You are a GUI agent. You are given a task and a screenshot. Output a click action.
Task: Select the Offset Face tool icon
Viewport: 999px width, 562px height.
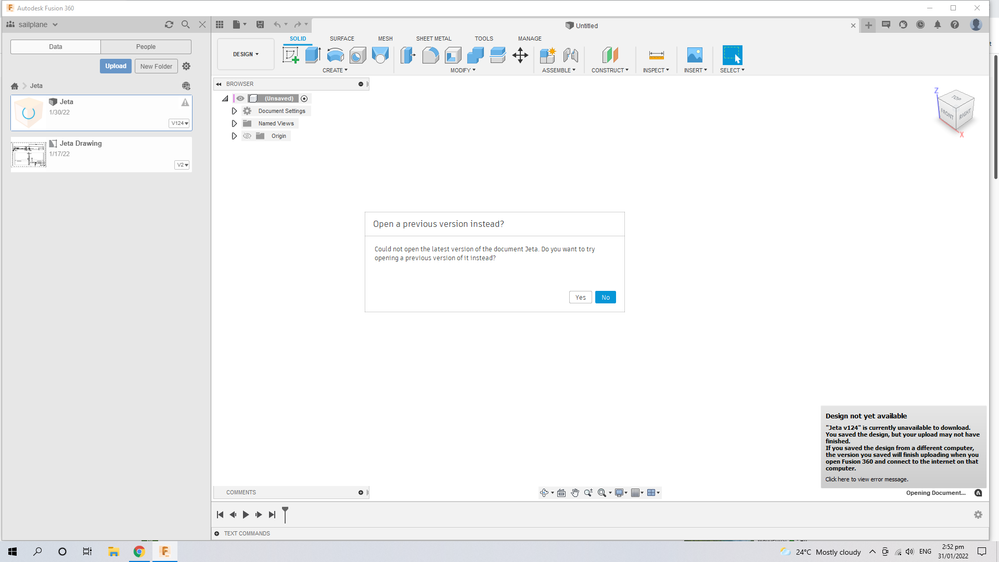point(498,55)
